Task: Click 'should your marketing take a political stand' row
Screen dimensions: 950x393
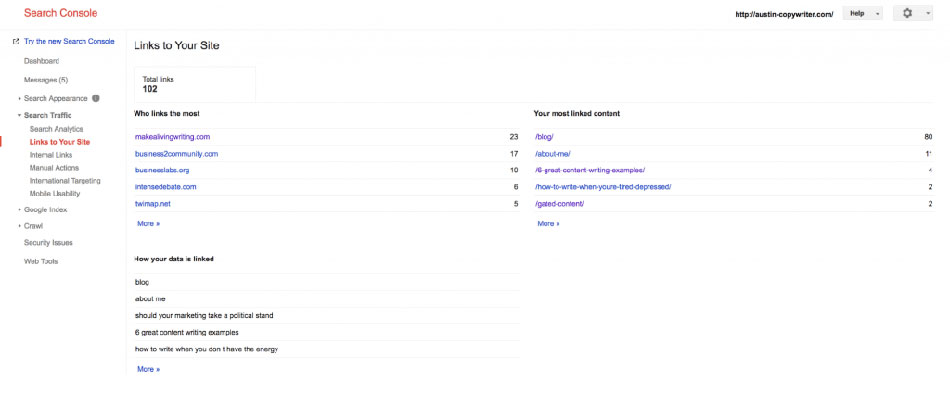Action: [327, 315]
